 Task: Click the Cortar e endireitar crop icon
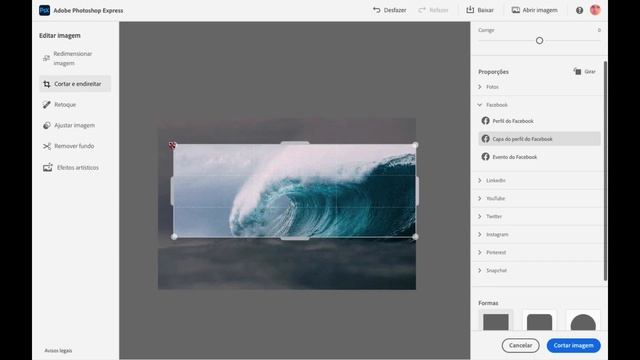pyautogui.click(x=47, y=84)
